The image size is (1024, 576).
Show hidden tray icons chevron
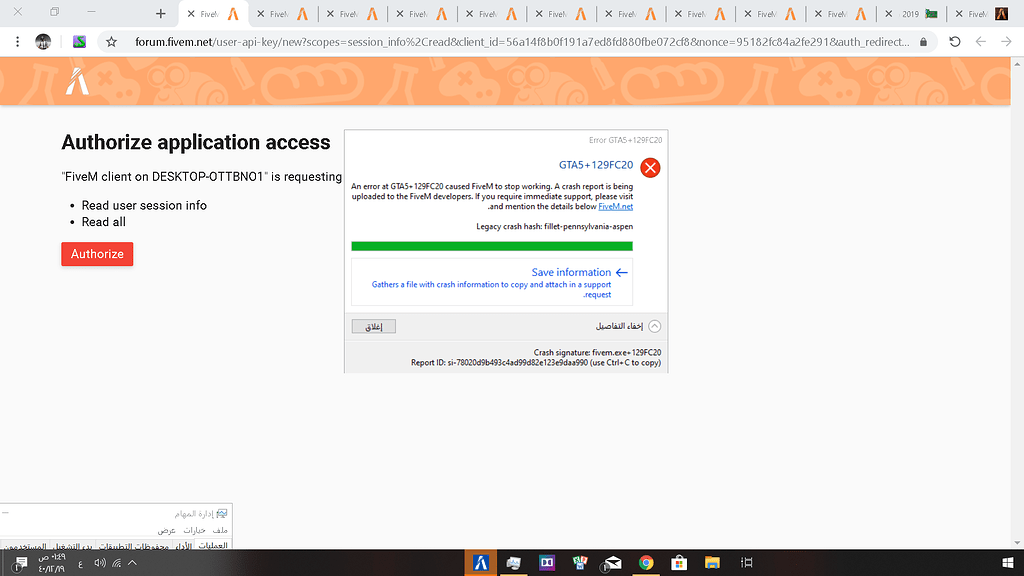(133, 563)
